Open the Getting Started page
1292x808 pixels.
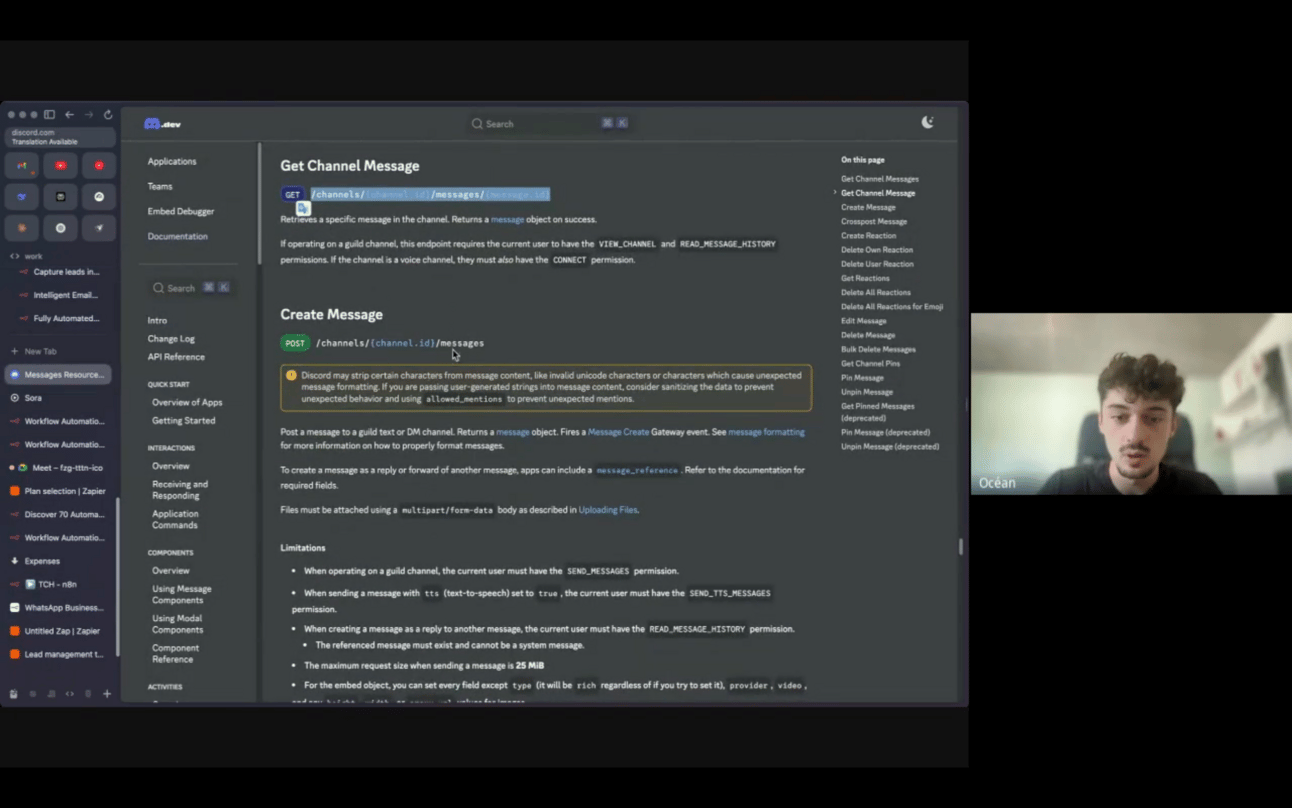[x=183, y=420]
